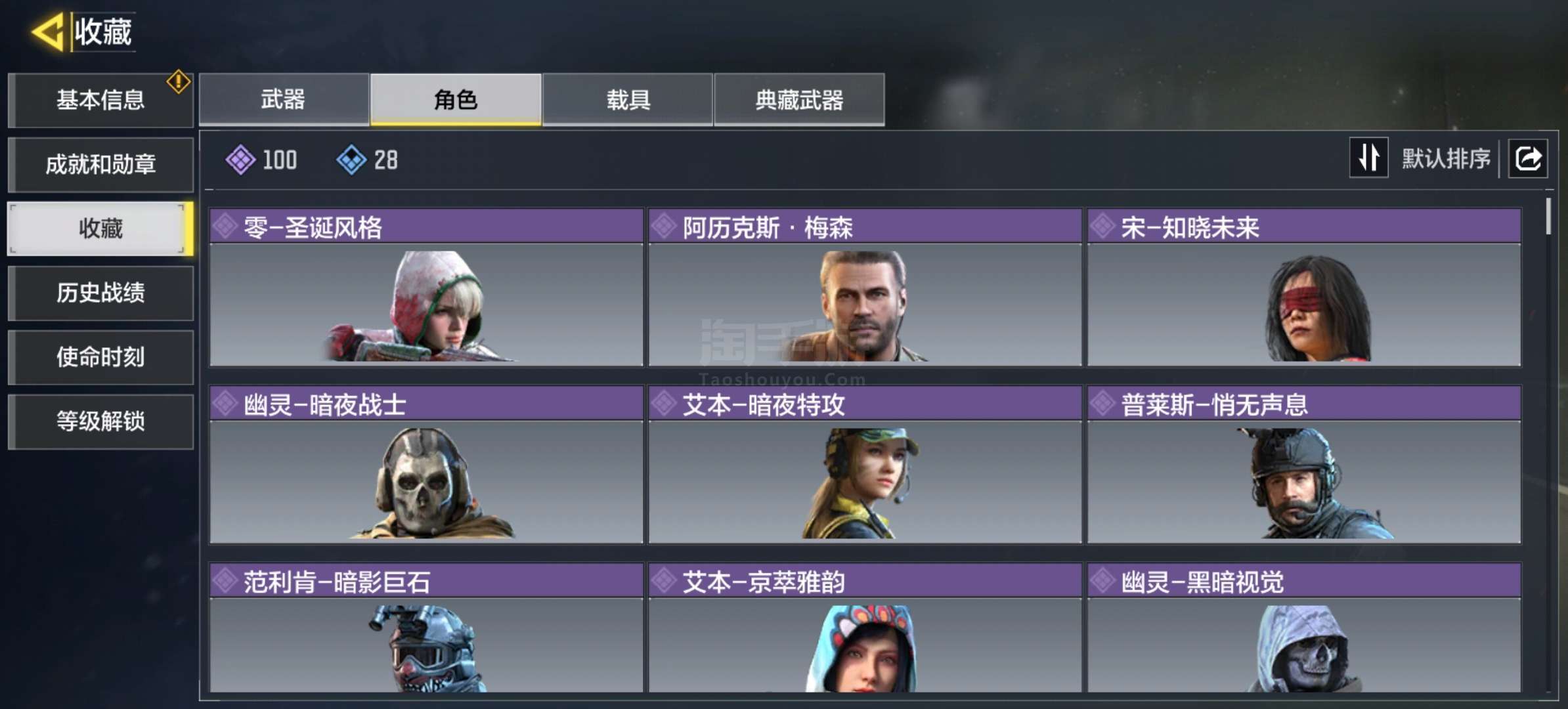The width and height of the screenshot is (1568, 709).
Task: Open the 默认排序 sort dropdown
Action: click(1445, 158)
